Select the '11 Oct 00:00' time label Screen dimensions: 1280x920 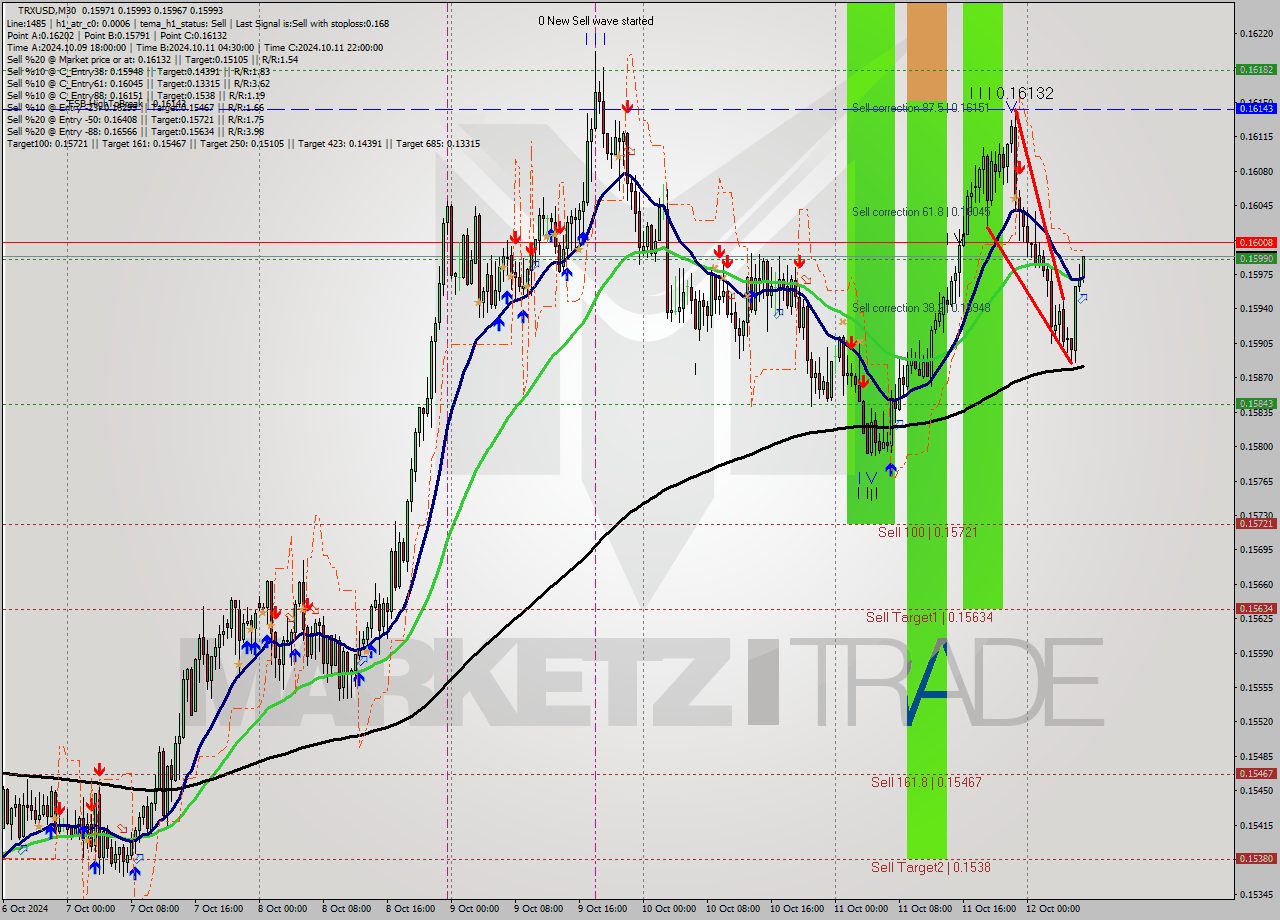[x=860, y=909]
